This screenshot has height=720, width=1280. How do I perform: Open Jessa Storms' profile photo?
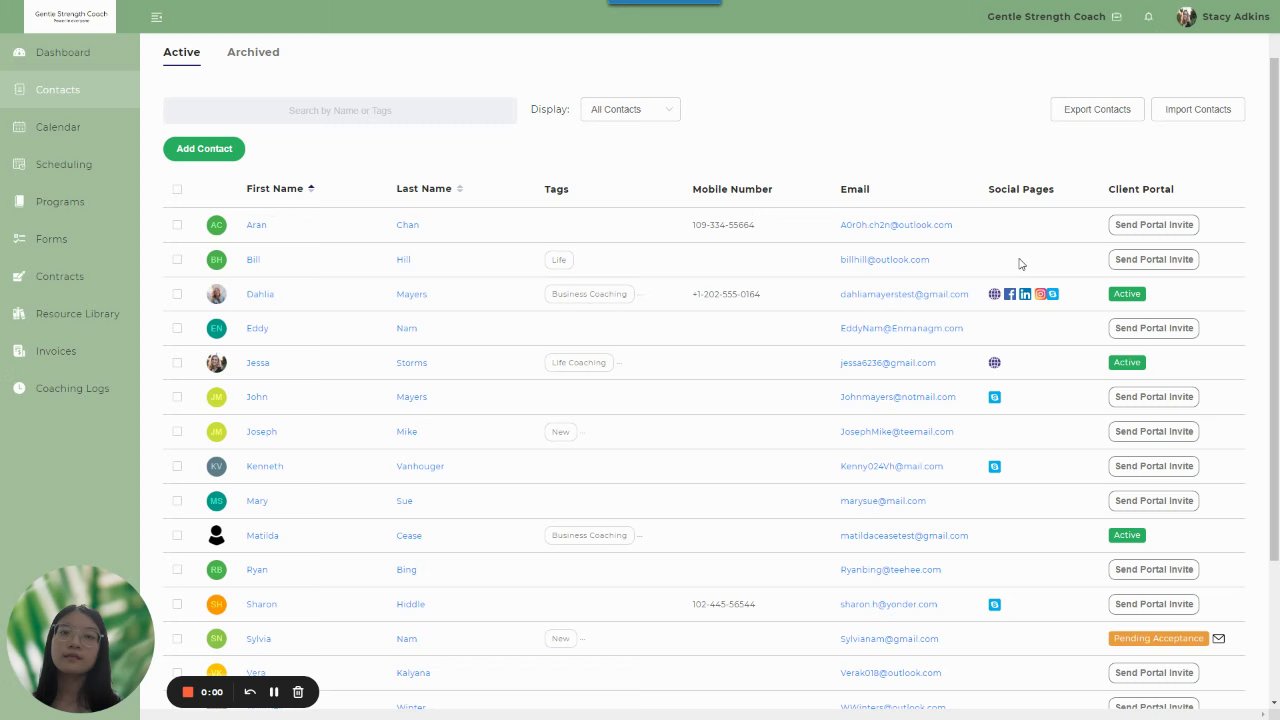pyautogui.click(x=216, y=363)
